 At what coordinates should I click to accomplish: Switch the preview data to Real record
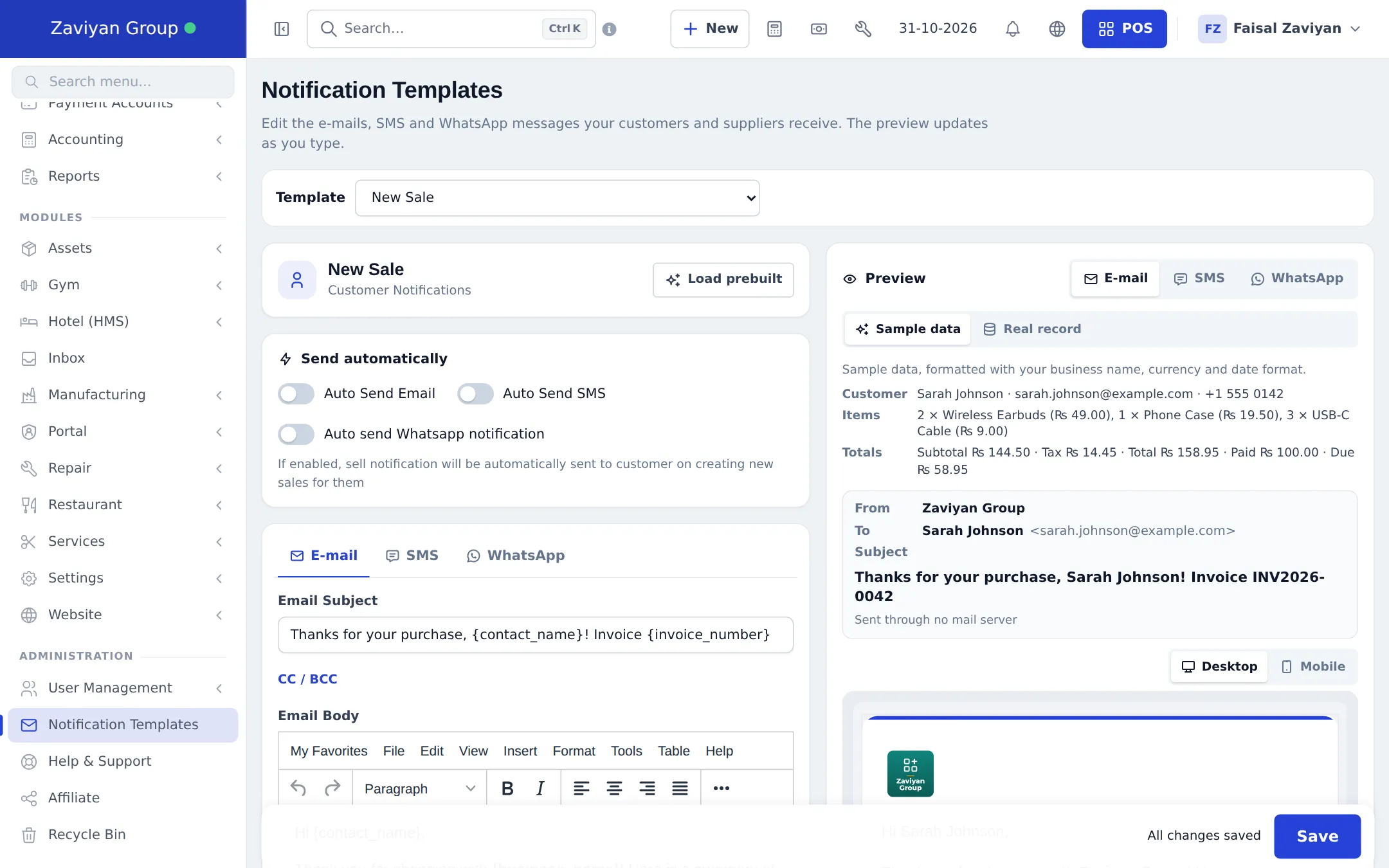pos(1032,329)
